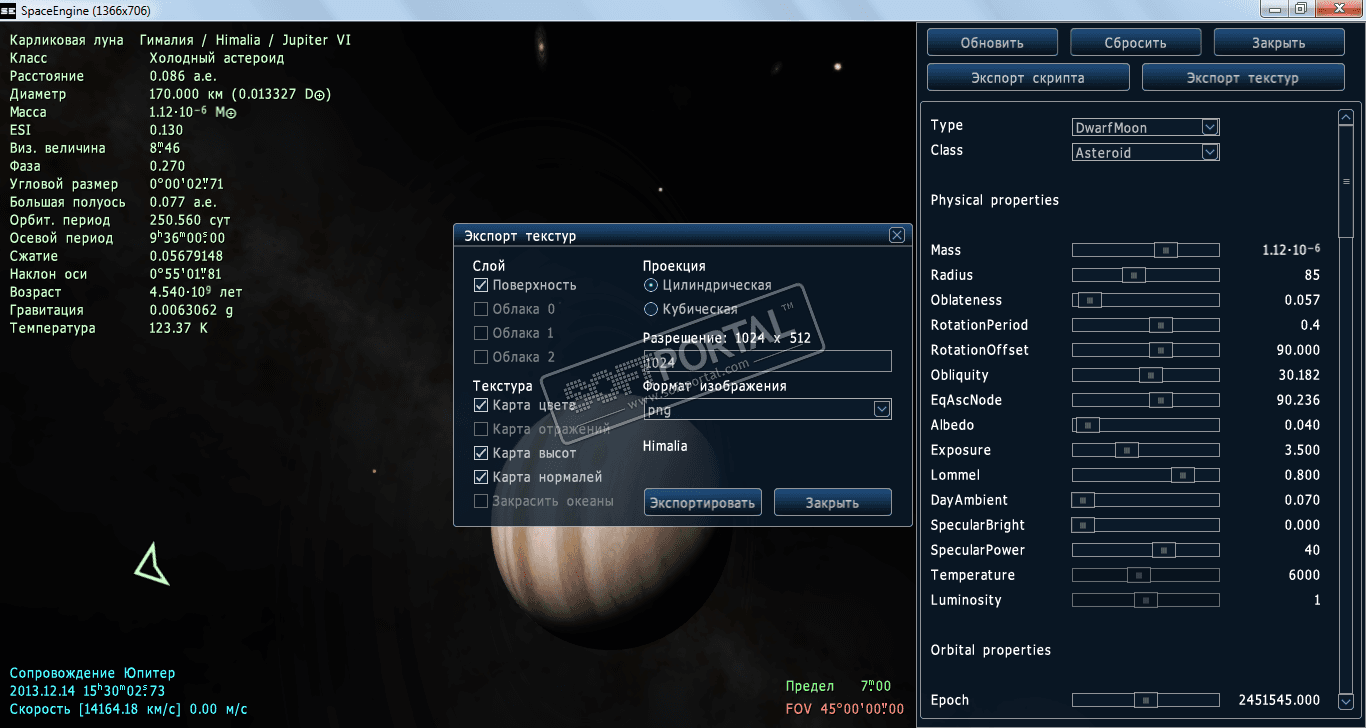This screenshot has height=728, width=1366.
Task: Click the SpaceEngine title bar app icon
Action: click(x=10, y=9)
